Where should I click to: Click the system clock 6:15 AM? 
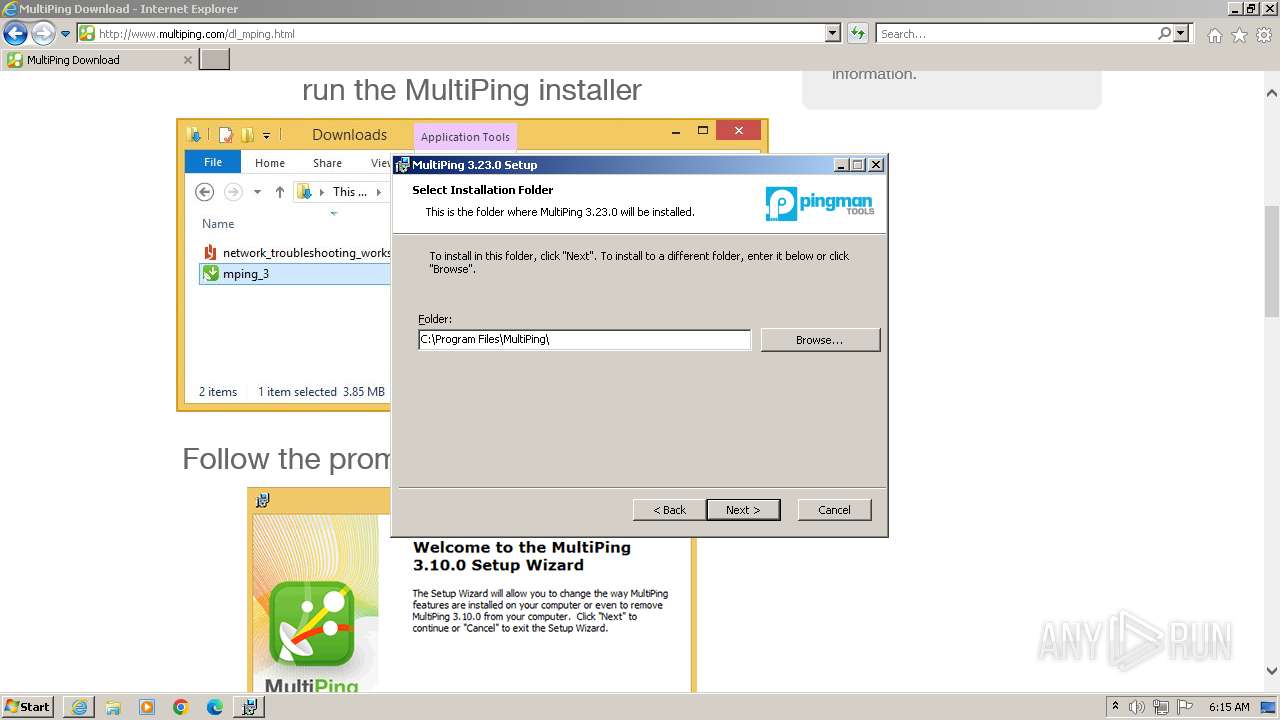(x=1229, y=707)
